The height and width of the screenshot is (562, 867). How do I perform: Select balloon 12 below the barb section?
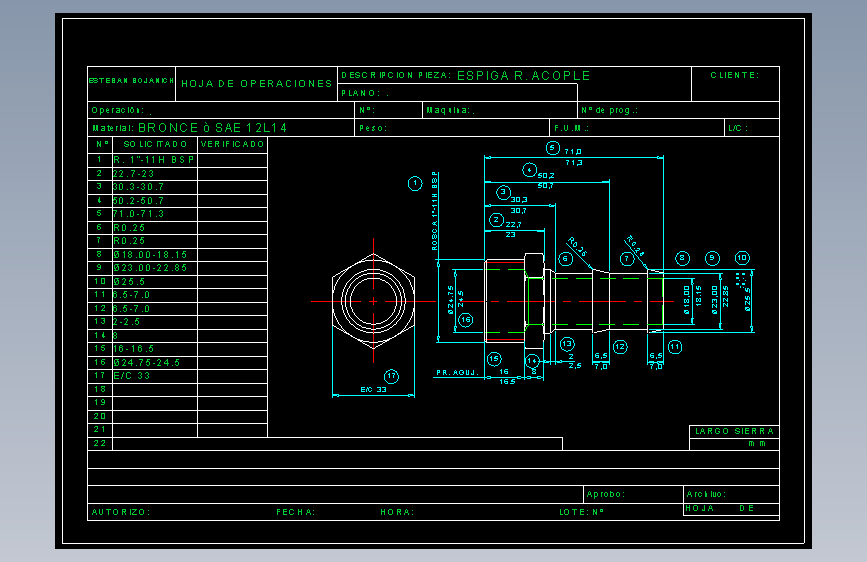click(x=620, y=347)
